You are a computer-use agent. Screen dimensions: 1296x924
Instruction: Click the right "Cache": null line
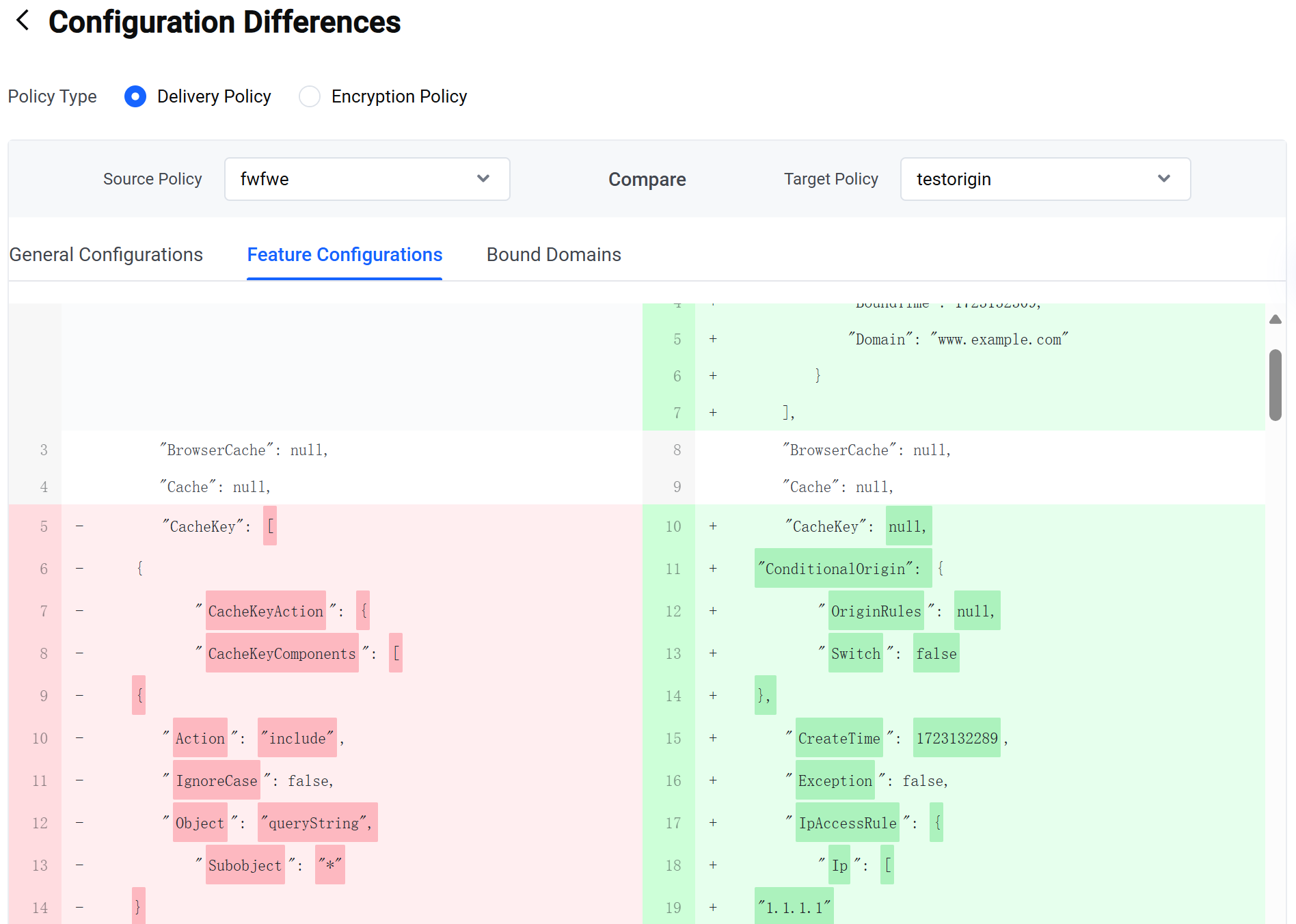coord(838,487)
